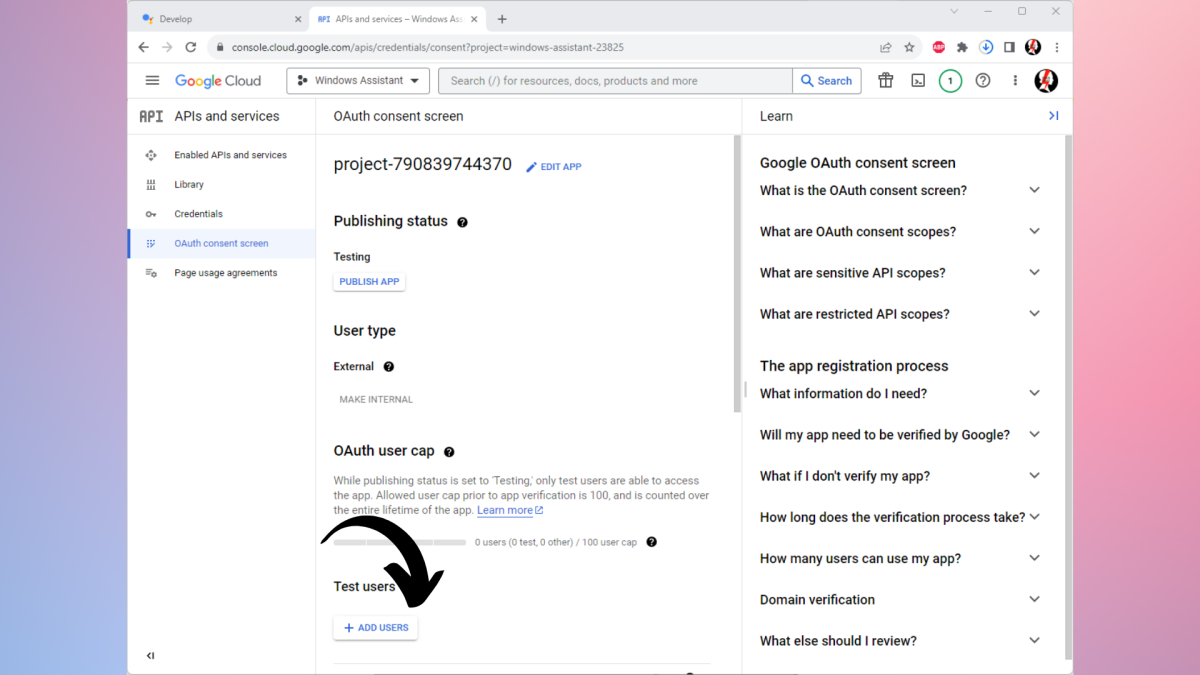Click the downloads icon in the Chrome toolbar
Viewport: 1200px width, 675px height.
pyautogui.click(x=986, y=47)
